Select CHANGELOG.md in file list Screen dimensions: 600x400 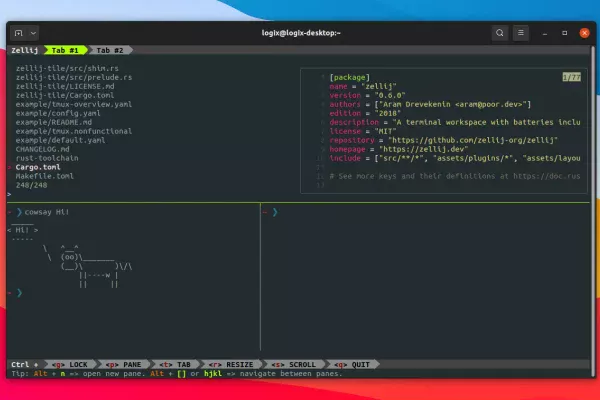tap(42, 149)
